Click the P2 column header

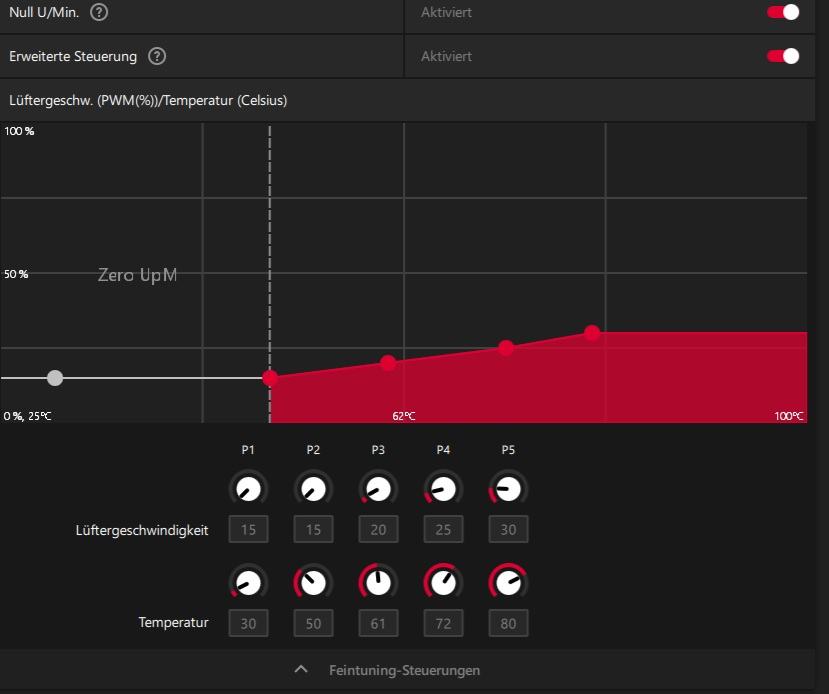click(313, 450)
